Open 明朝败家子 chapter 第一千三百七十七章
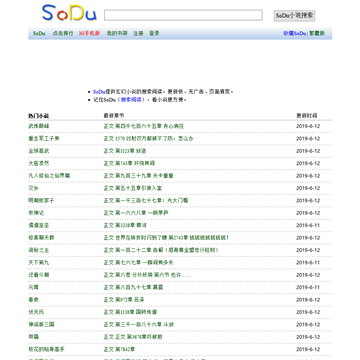Screen dimensions: 360x360 point(146,200)
